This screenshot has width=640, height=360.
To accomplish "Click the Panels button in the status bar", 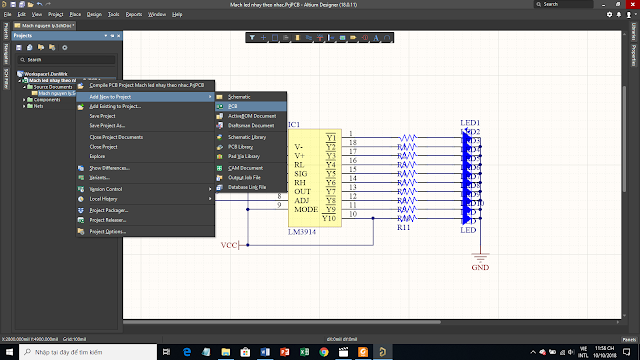I will click(x=629, y=340).
